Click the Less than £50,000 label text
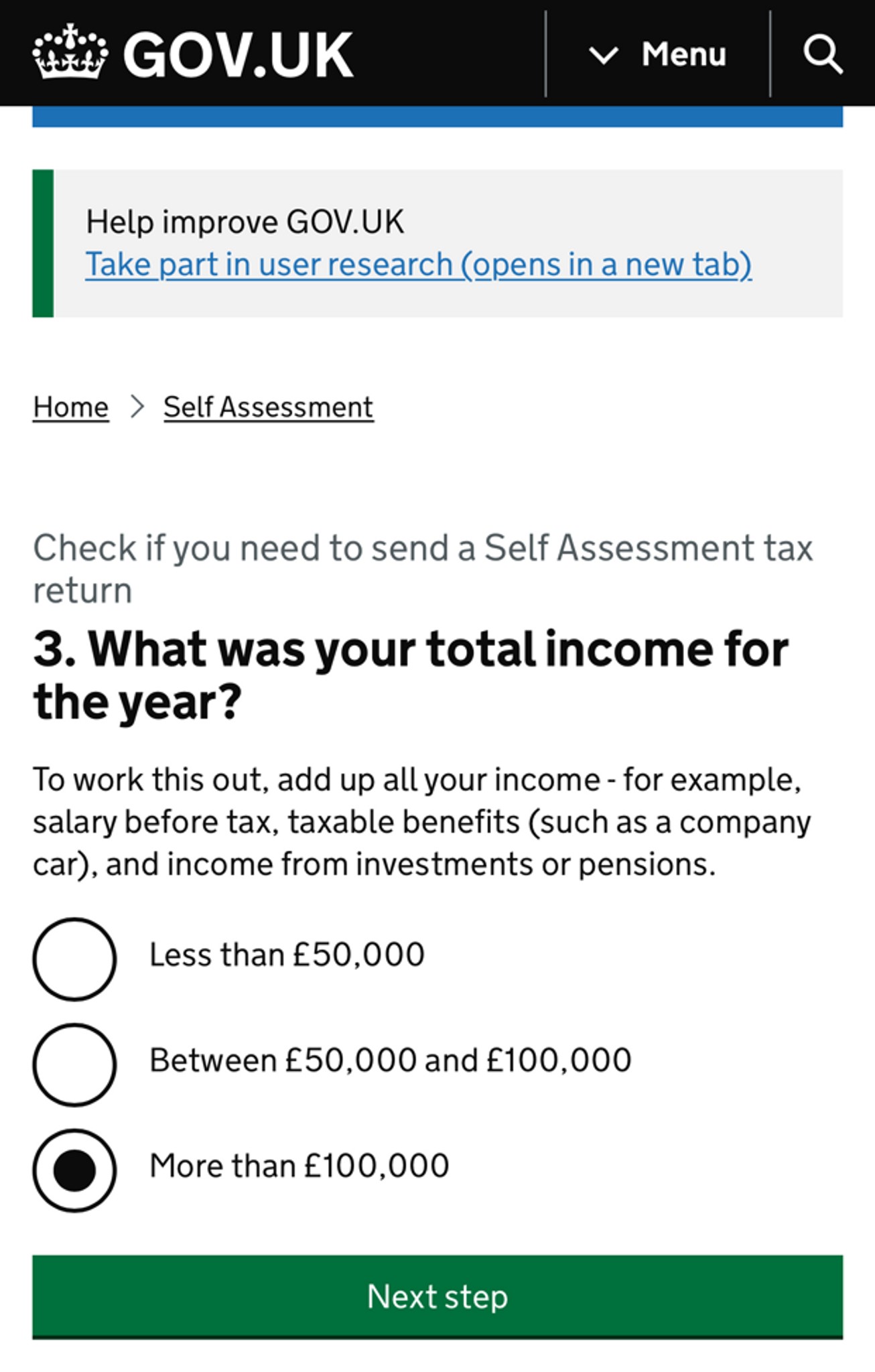The width and height of the screenshot is (875, 1372). (x=287, y=955)
